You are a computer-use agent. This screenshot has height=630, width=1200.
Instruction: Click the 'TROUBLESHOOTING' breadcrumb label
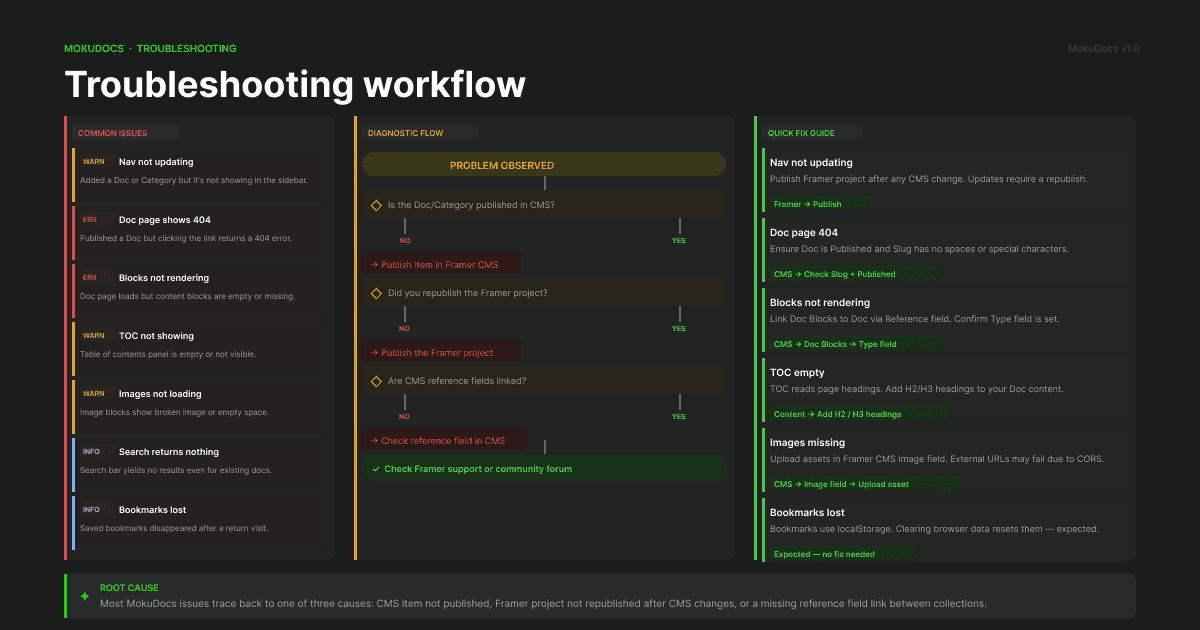(x=187, y=48)
